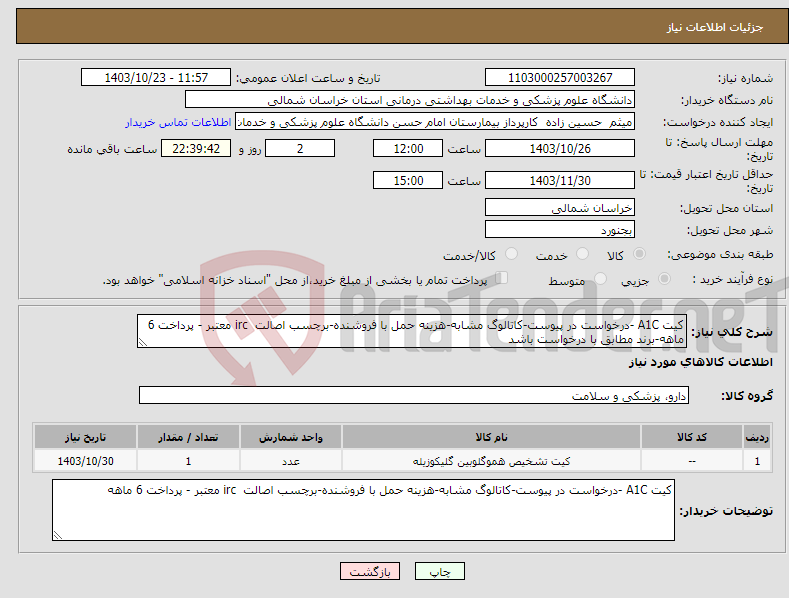Click the announcement date field 1403/10/23 - 11:57
The image size is (789, 598).
point(155,78)
